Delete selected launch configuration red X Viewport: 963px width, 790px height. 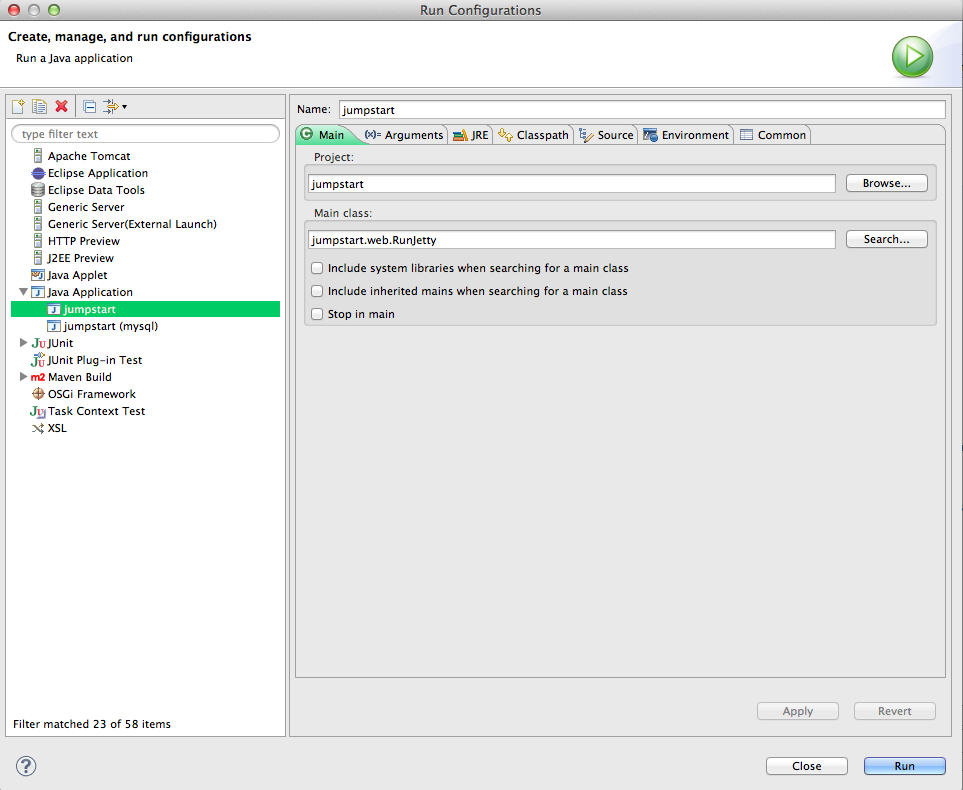(x=61, y=106)
